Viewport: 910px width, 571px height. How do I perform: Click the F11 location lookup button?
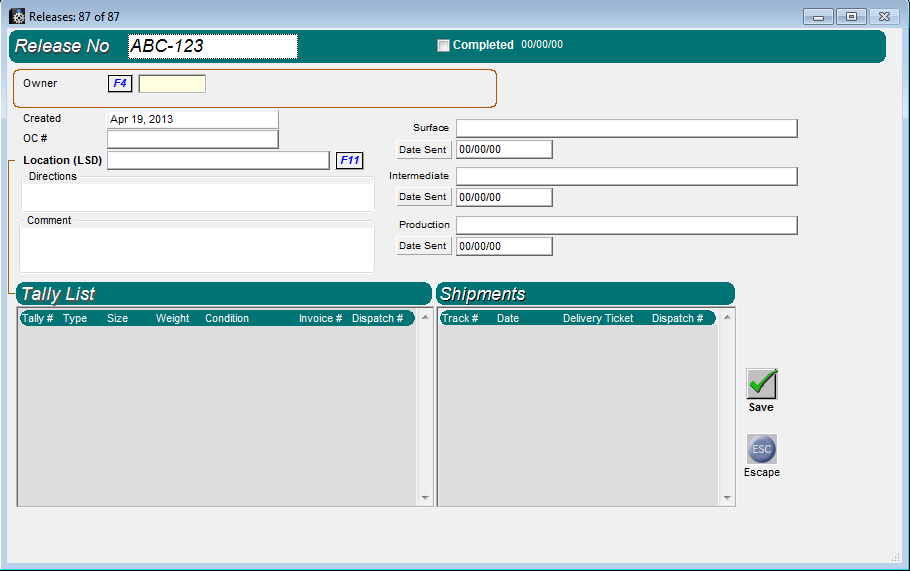pyautogui.click(x=349, y=160)
